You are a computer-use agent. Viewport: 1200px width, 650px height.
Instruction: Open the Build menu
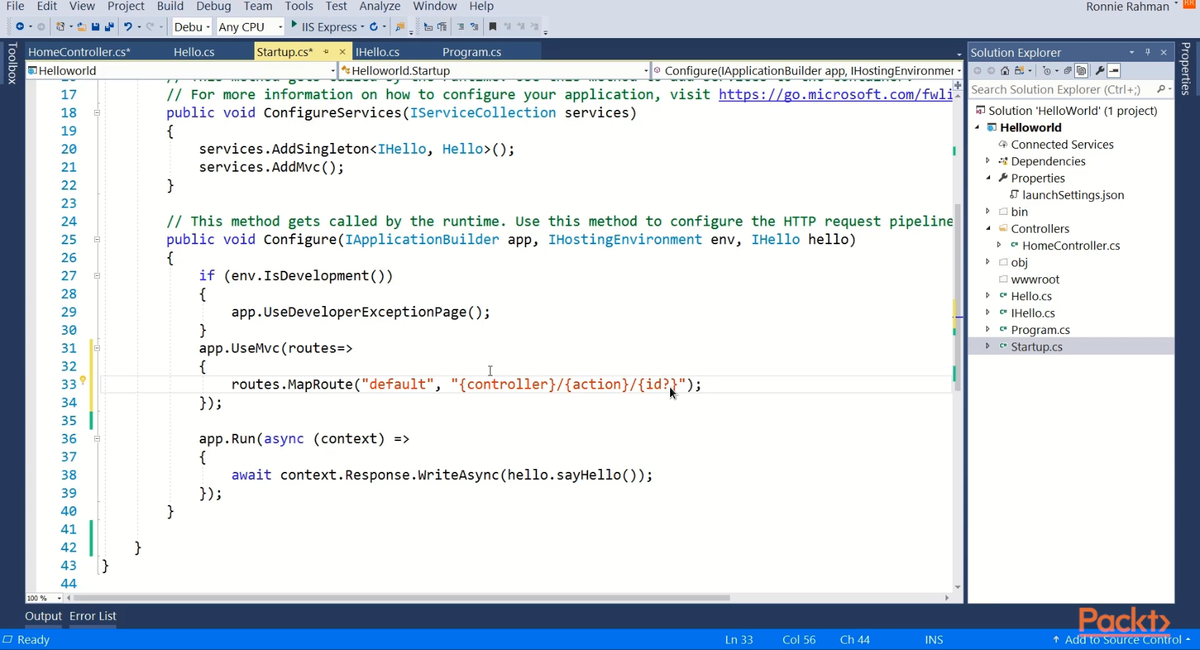tap(170, 6)
